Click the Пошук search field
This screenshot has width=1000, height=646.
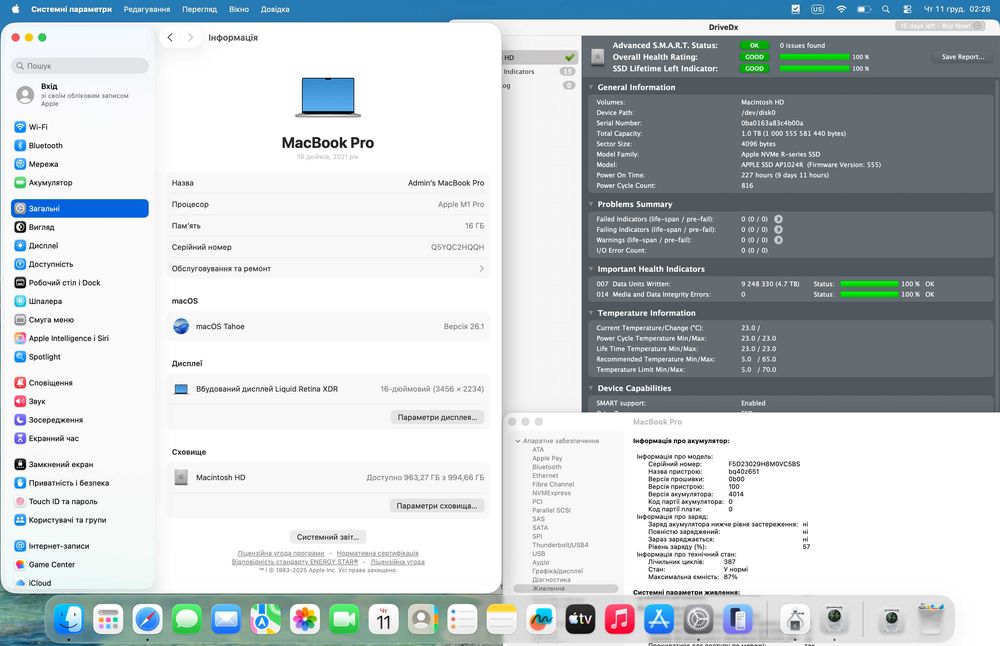pyautogui.click(x=80, y=66)
